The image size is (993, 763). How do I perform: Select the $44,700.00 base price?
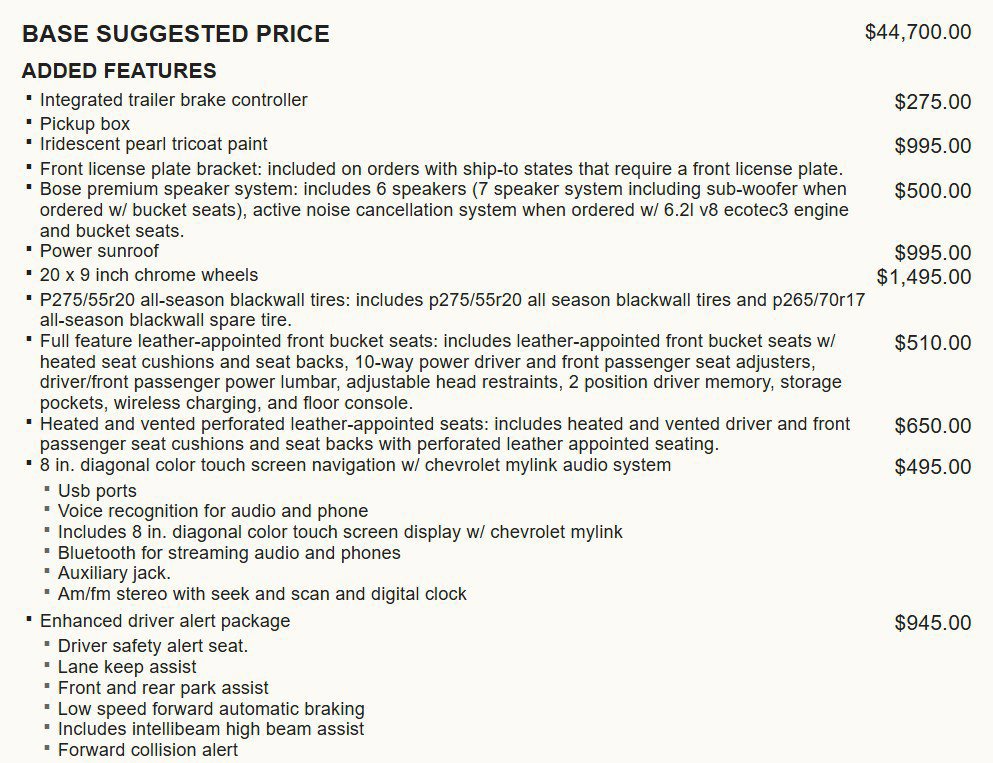click(918, 32)
